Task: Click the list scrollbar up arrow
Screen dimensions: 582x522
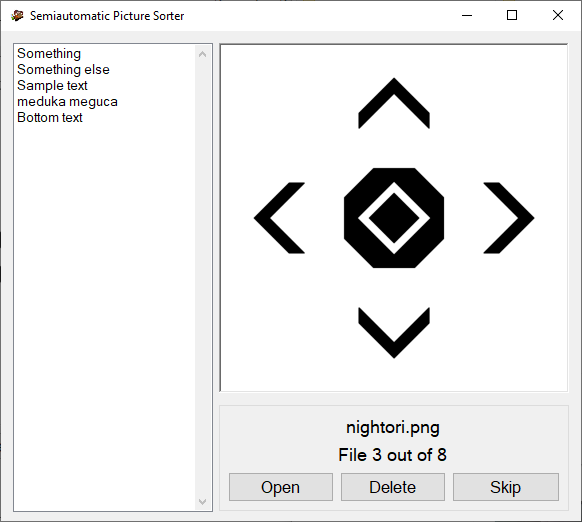Action: [x=202, y=54]
